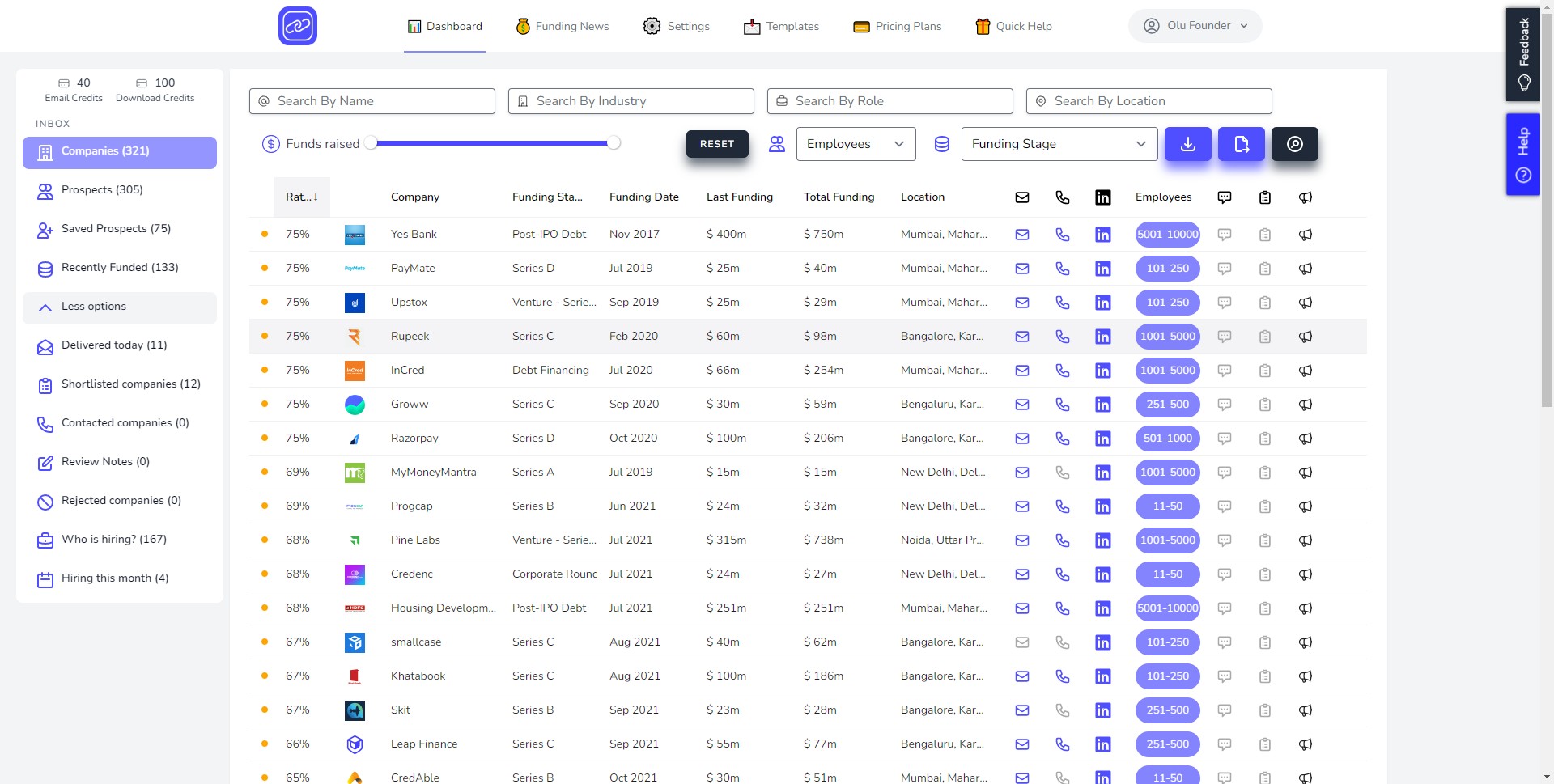Open LinkedIn icon for Upstox
The image size is (1554, 784).
1103,303
